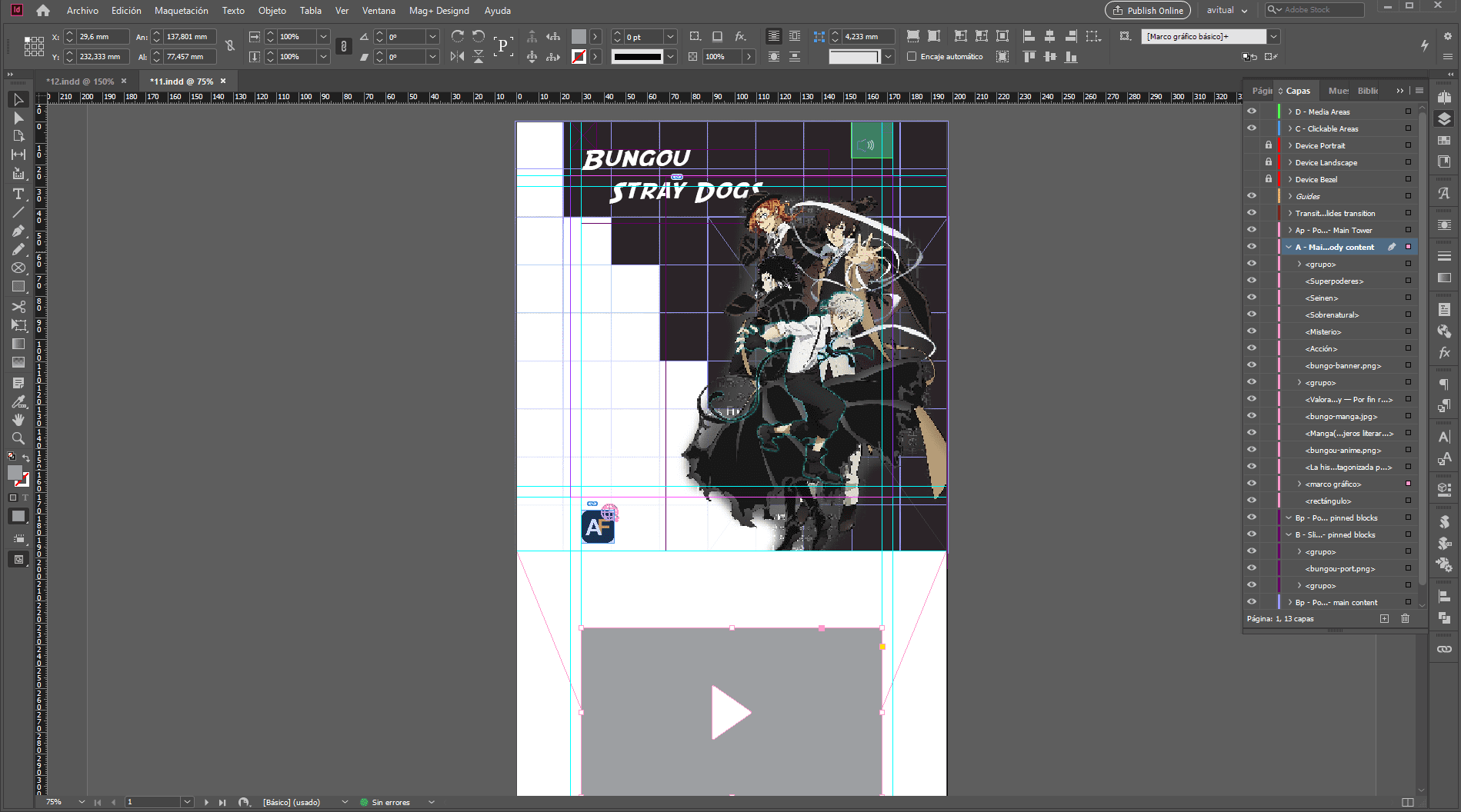
Task: Select the Pen tool
Action: click(x=18, y=231)
